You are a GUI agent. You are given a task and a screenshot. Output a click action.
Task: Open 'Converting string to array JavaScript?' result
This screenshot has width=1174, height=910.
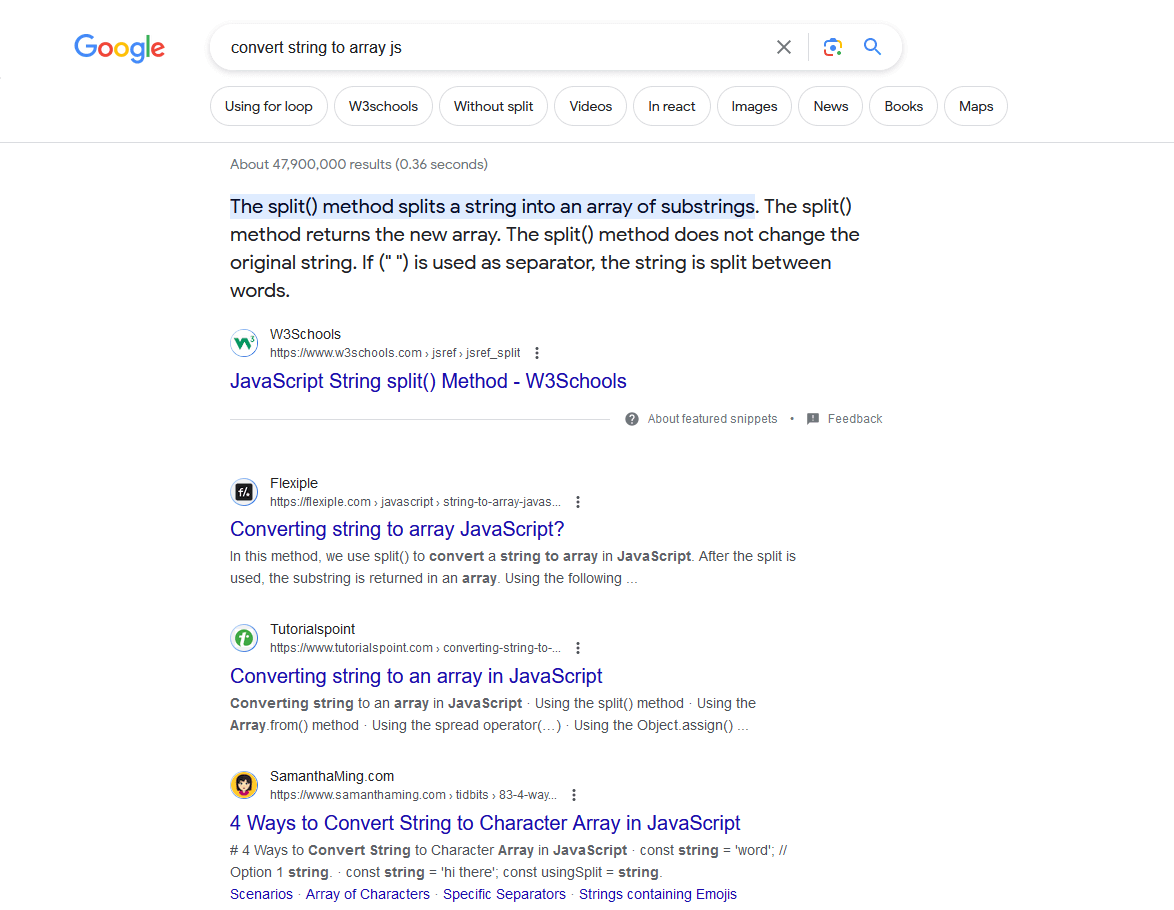tap(397, 530)
